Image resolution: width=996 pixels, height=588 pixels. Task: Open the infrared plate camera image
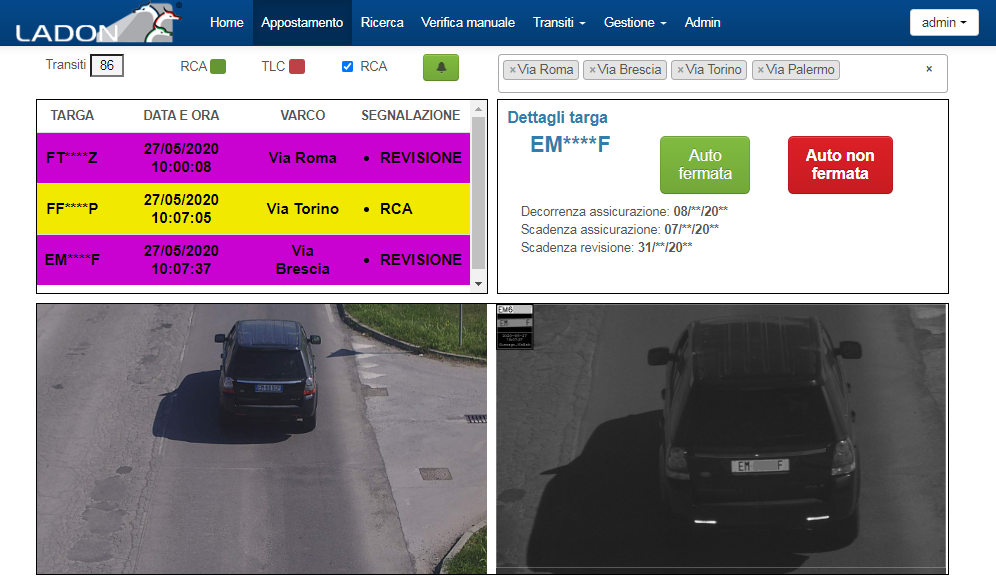coord(722,439)
